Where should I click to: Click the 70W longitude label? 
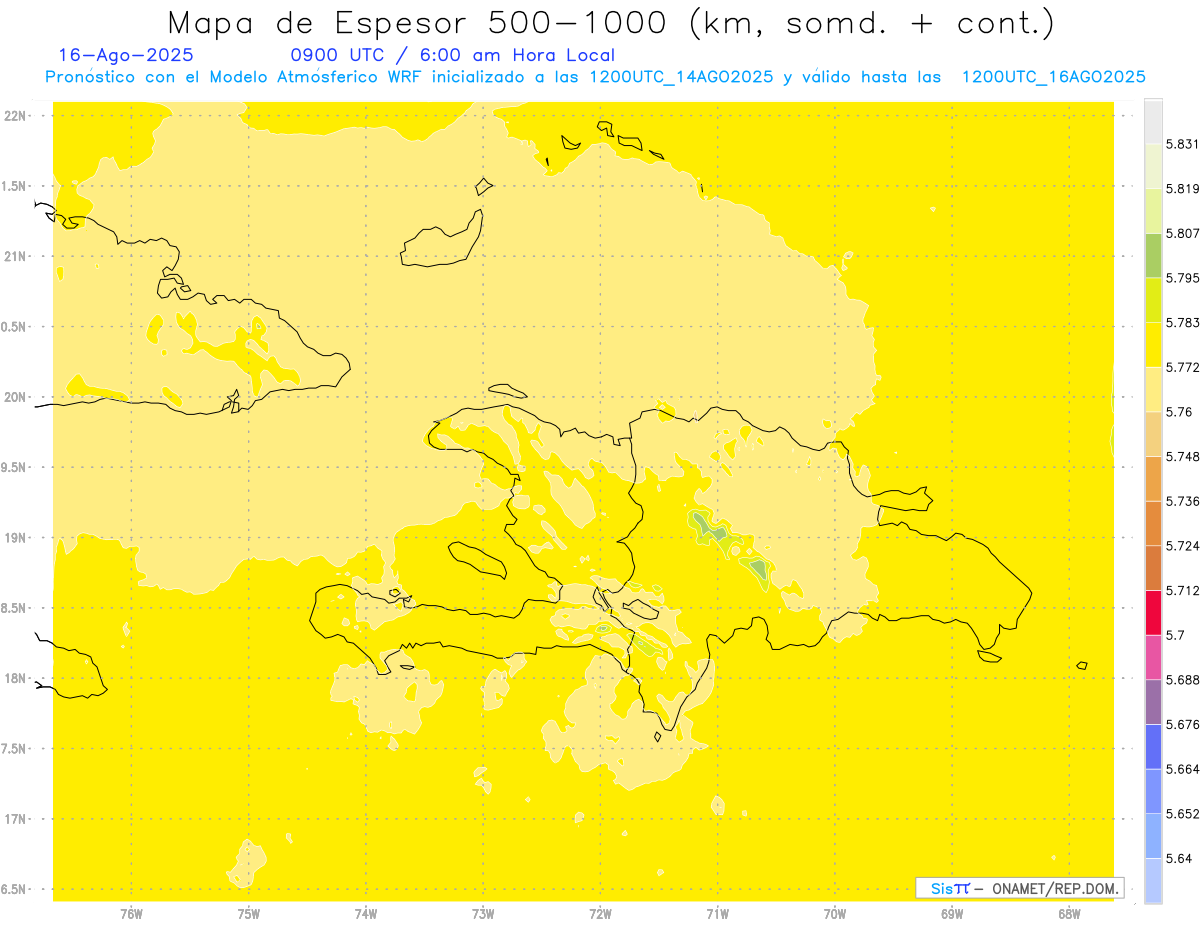835,913
